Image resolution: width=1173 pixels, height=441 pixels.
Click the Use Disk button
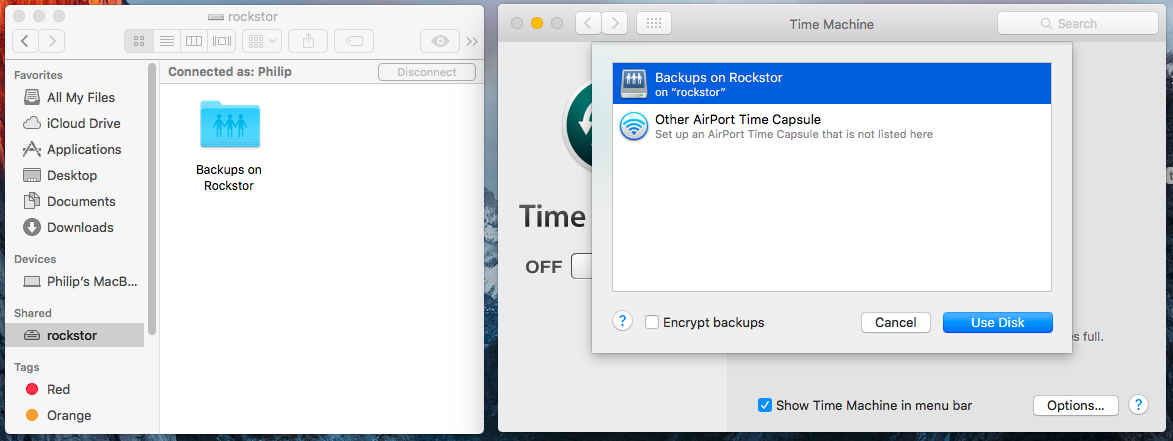pos(997,322)
